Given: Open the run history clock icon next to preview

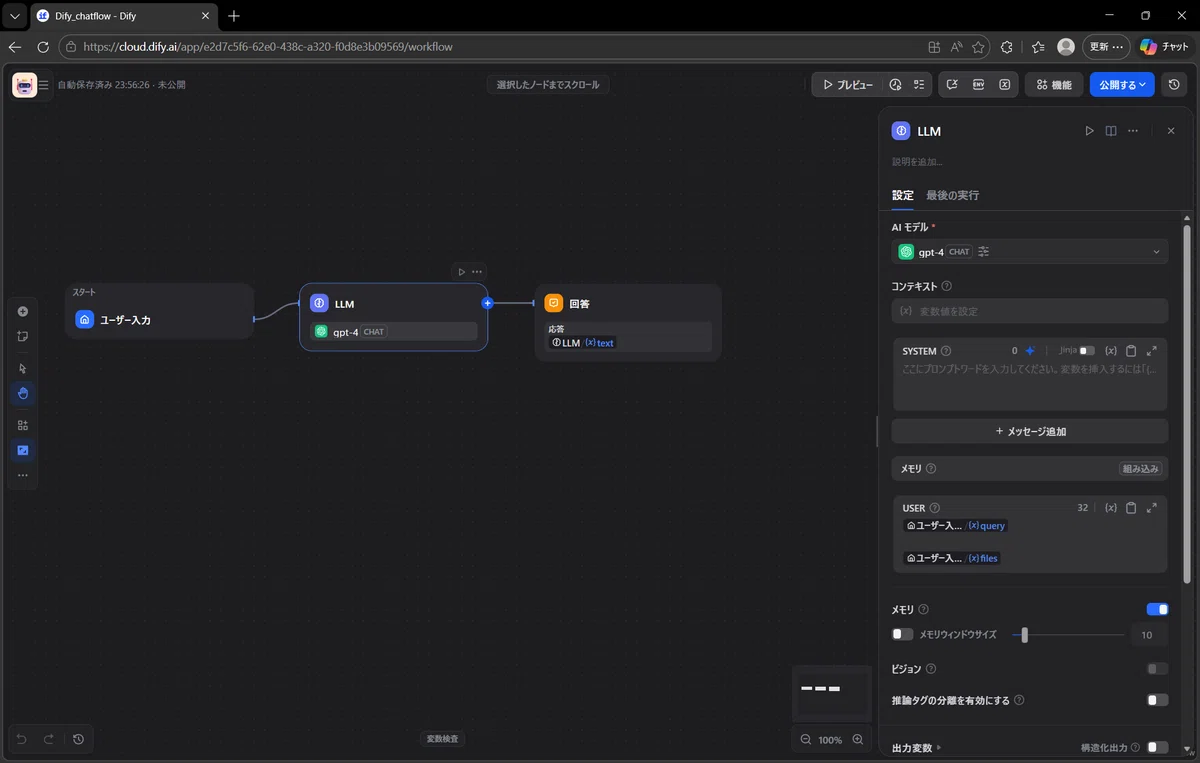Looking at the screenshot, I should (896, 85).
